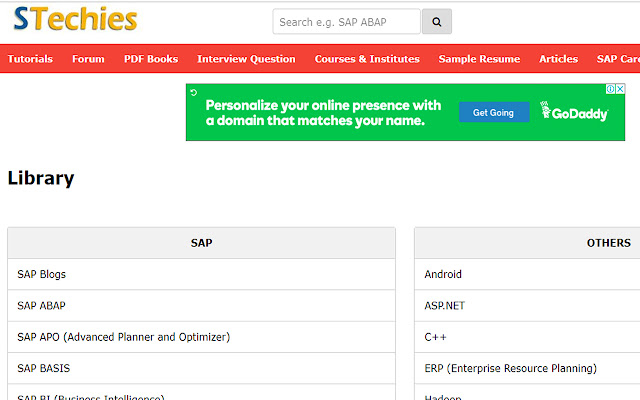Click the GoDaddy logo in the ad
640x400 pixels.
pyautogui.click(x=574, y=113)
